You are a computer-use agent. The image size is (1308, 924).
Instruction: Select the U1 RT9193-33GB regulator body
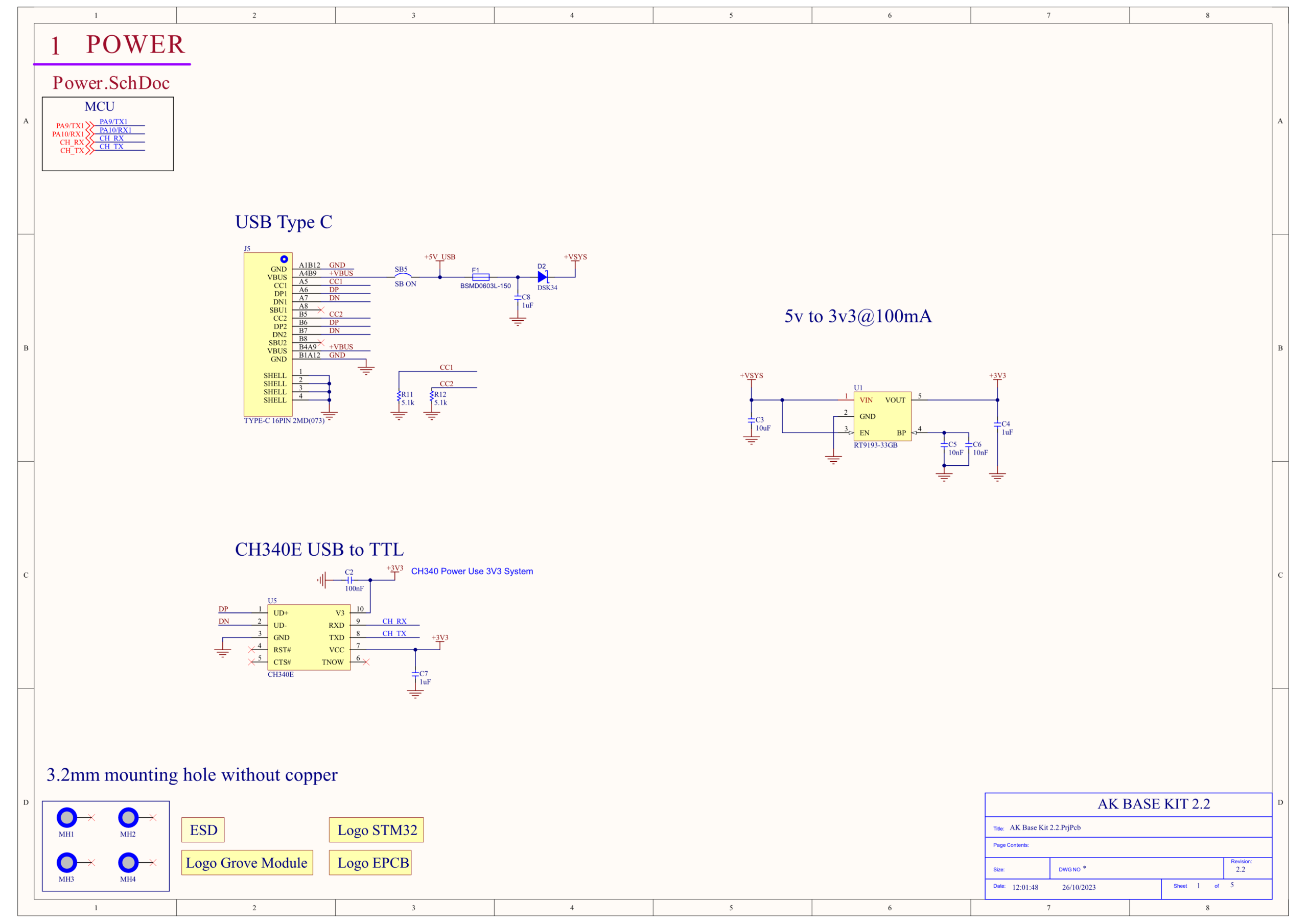tap(882, 416)
